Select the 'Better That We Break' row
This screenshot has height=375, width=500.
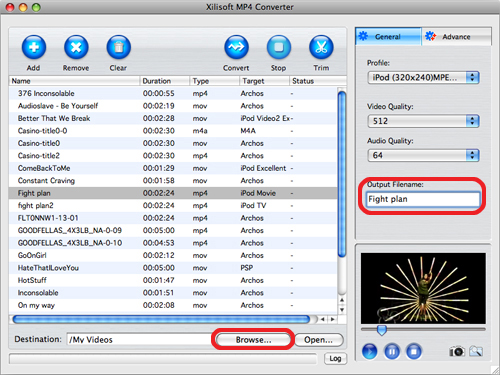[x=173, y=118]
